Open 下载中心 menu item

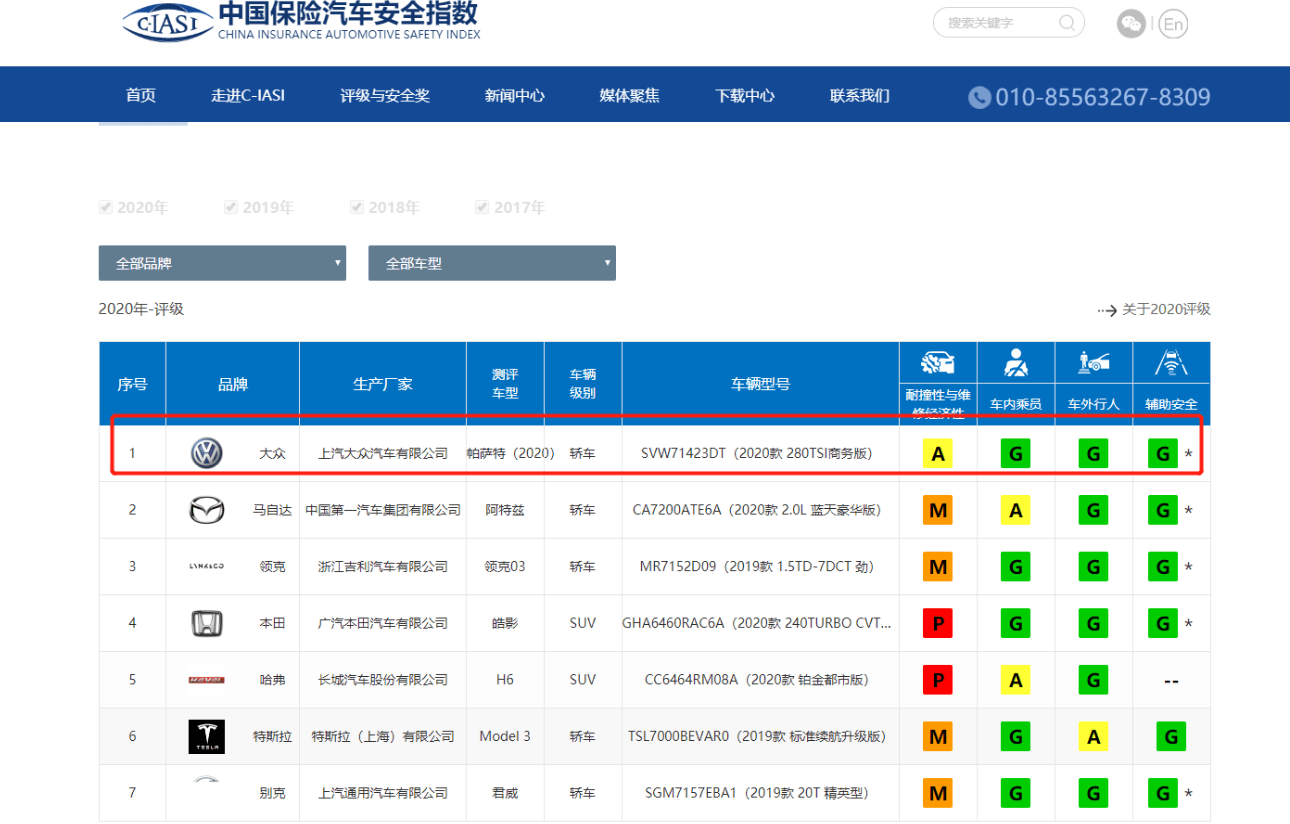745,96
